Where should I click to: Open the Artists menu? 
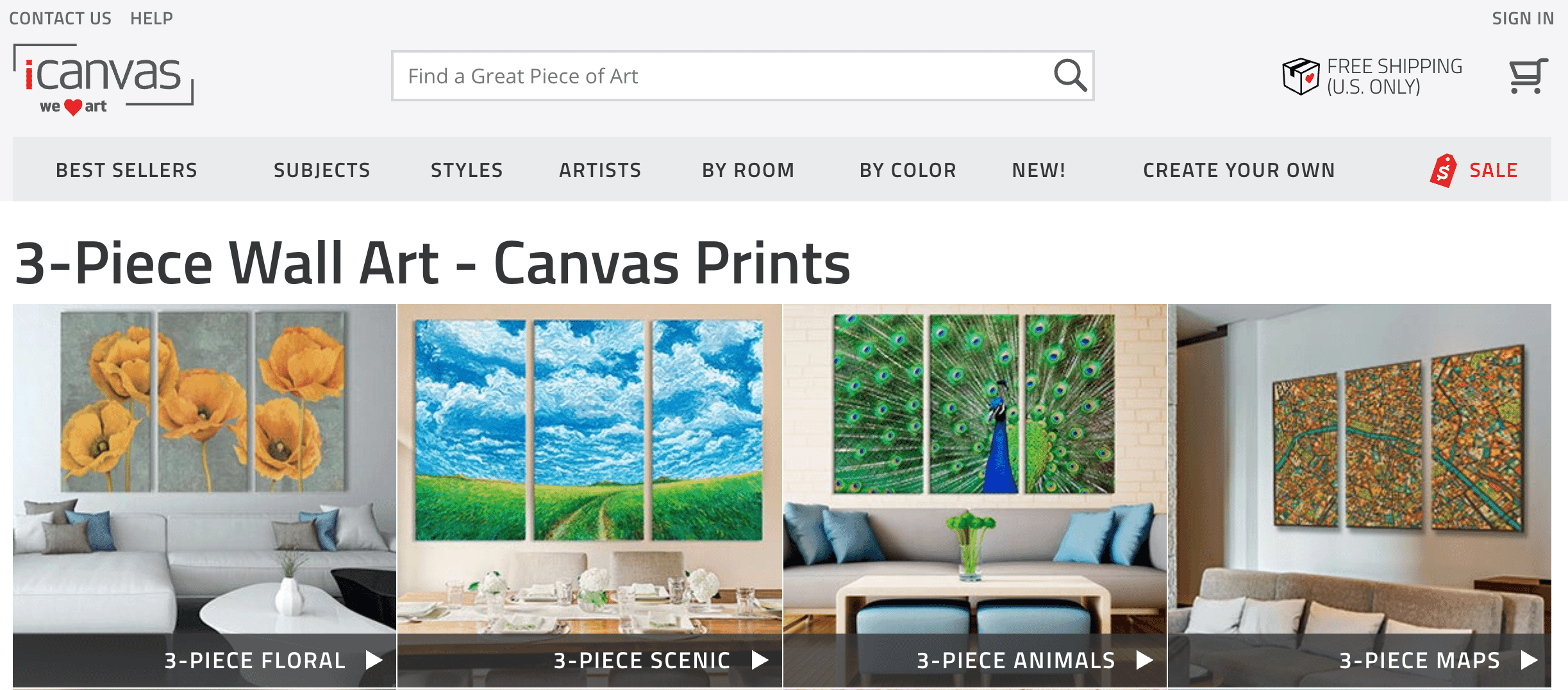coord(600,170)
